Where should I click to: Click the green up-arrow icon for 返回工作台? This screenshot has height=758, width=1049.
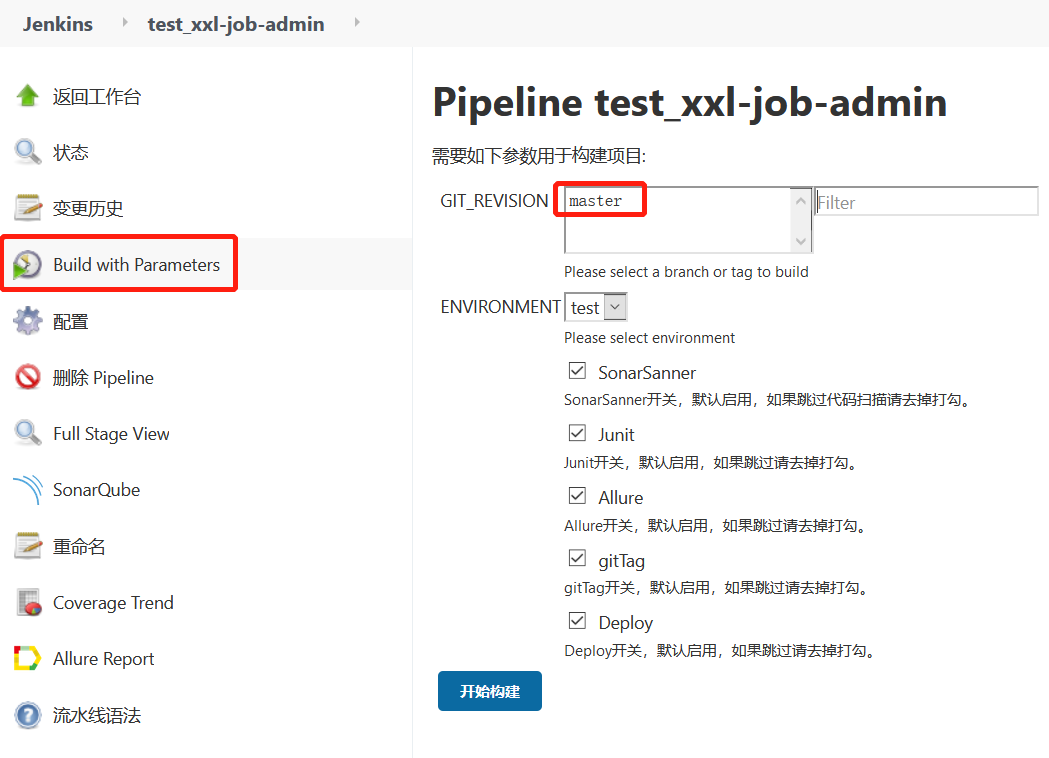click(27, 96)
